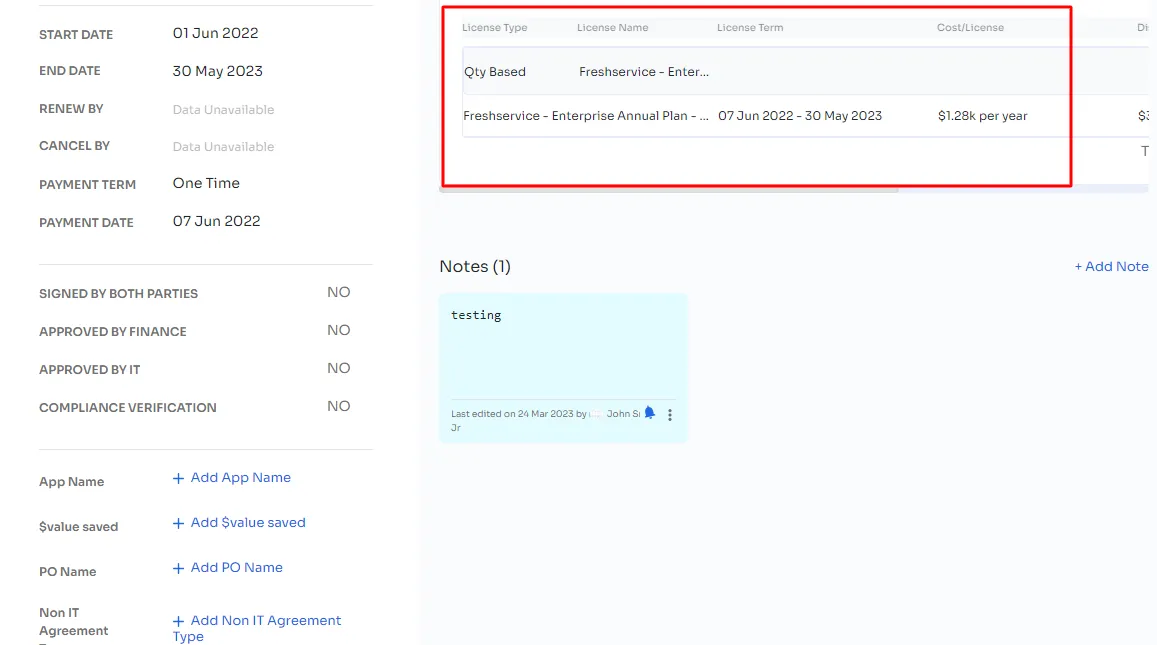Open the three-dot menu on the testing note

click(x=670, y=415)
